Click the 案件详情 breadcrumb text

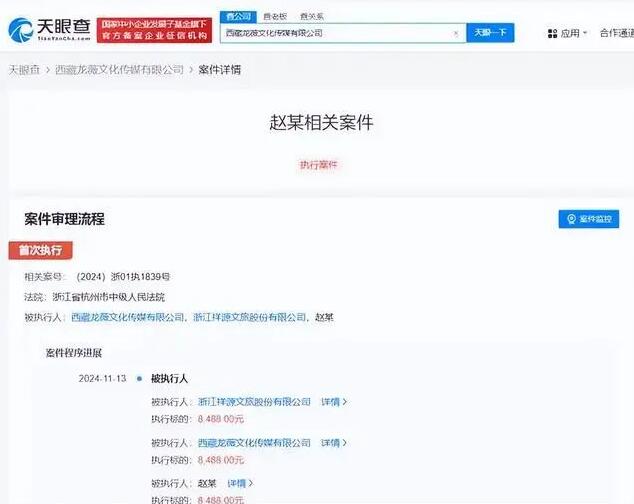pyautogui.click(x=220, y=70)
